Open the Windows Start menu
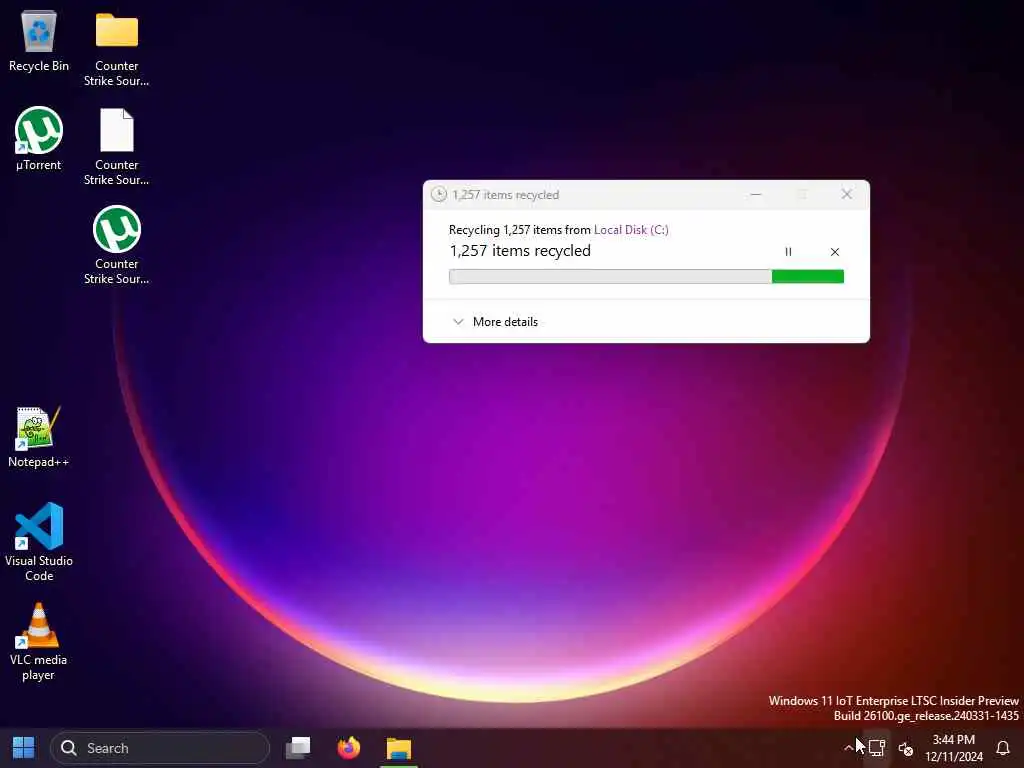 24,748
